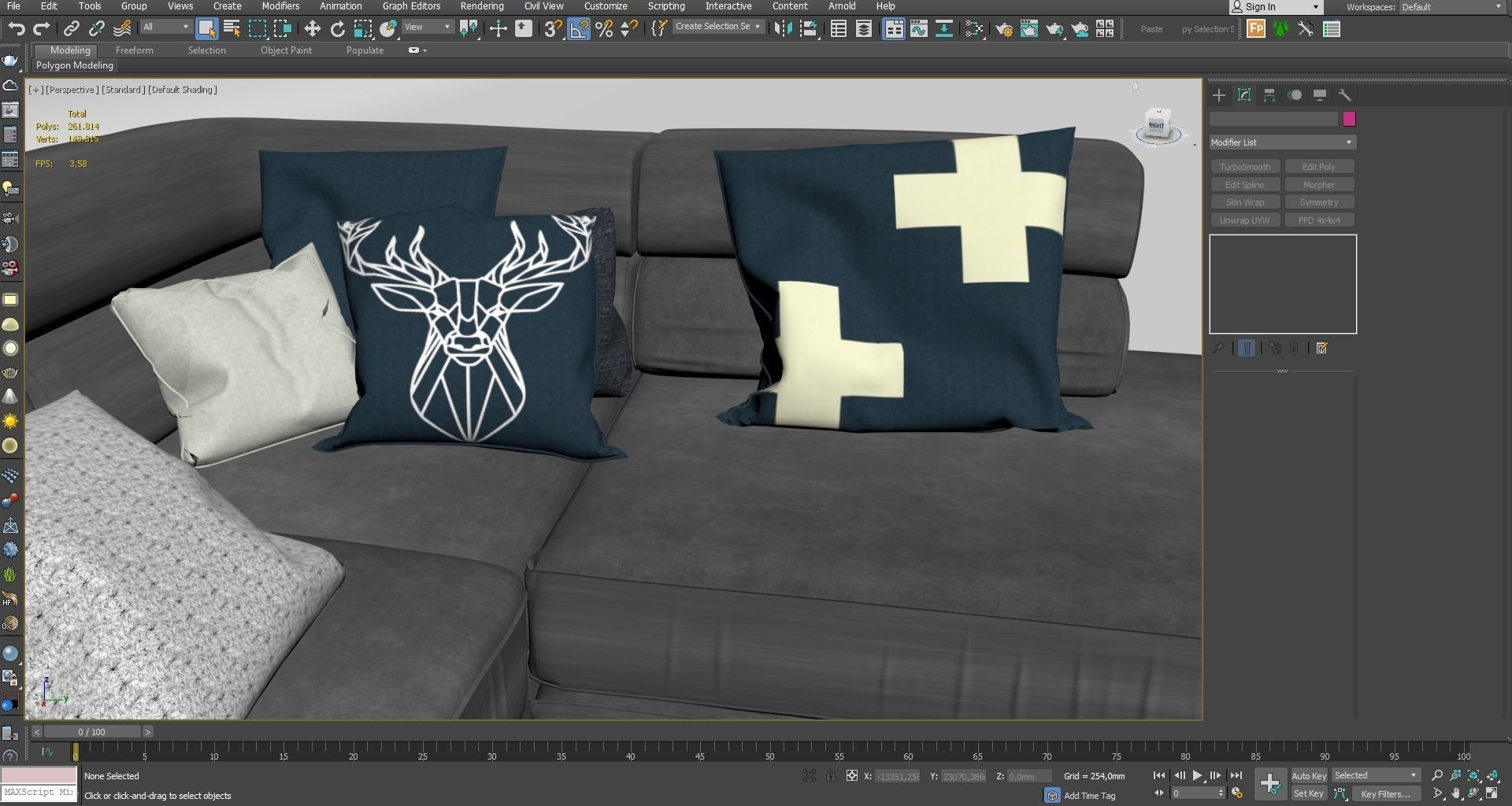
Task: Open the Scripting menu
Action: click(666, 6)
